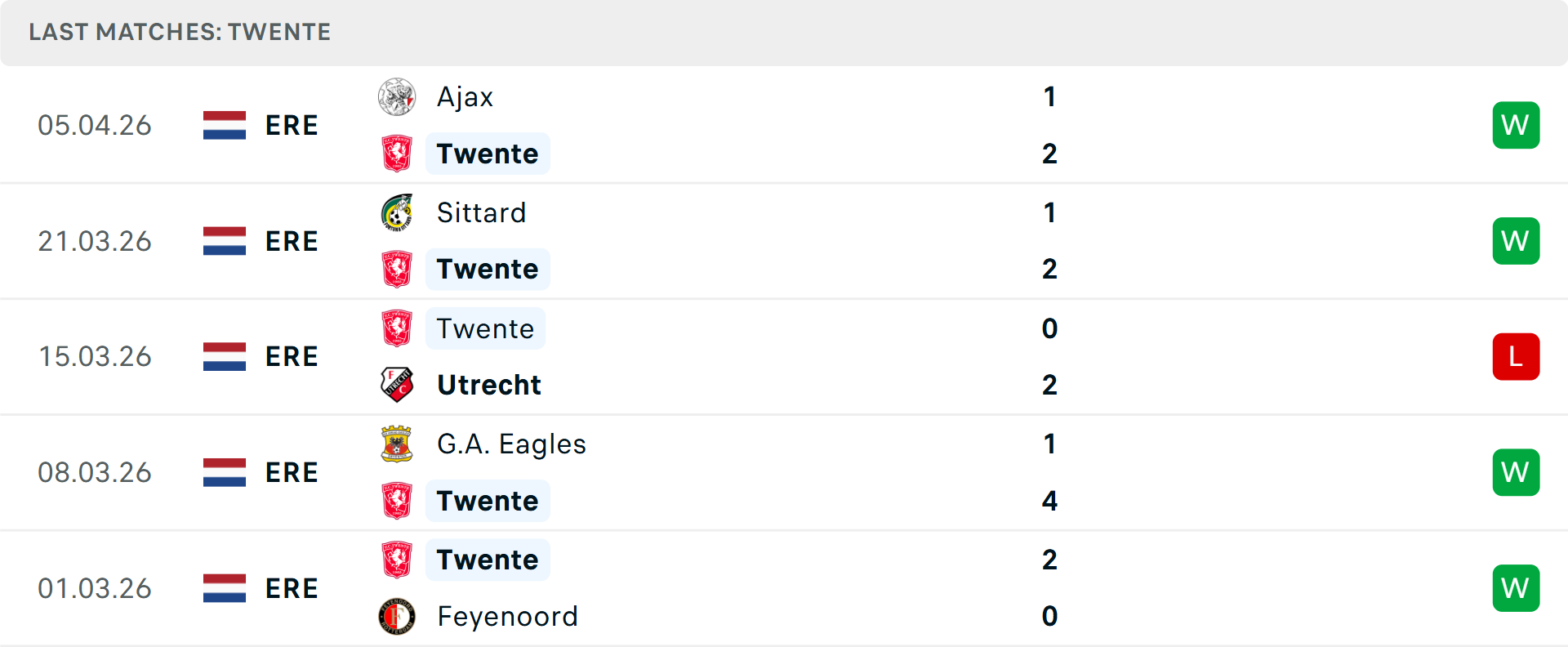Click the ERE league label for 21.03.26
1568x647 pixels.
pyautogui.click(x=292, y=241)
